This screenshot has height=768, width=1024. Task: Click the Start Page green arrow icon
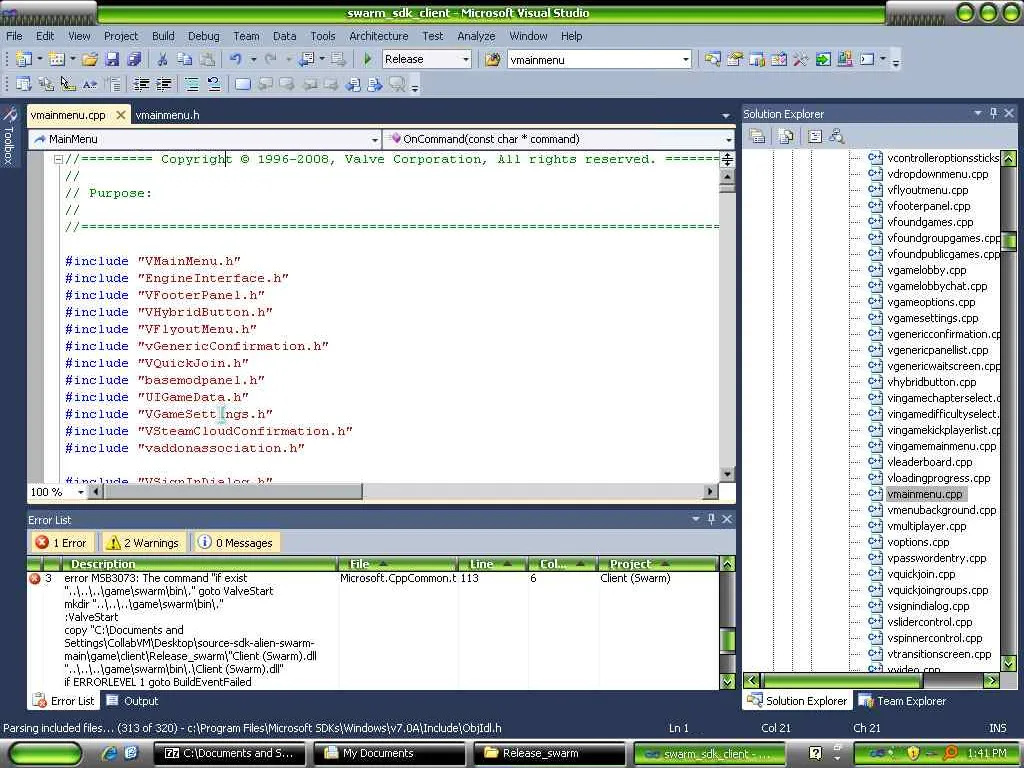coord(823,59)
